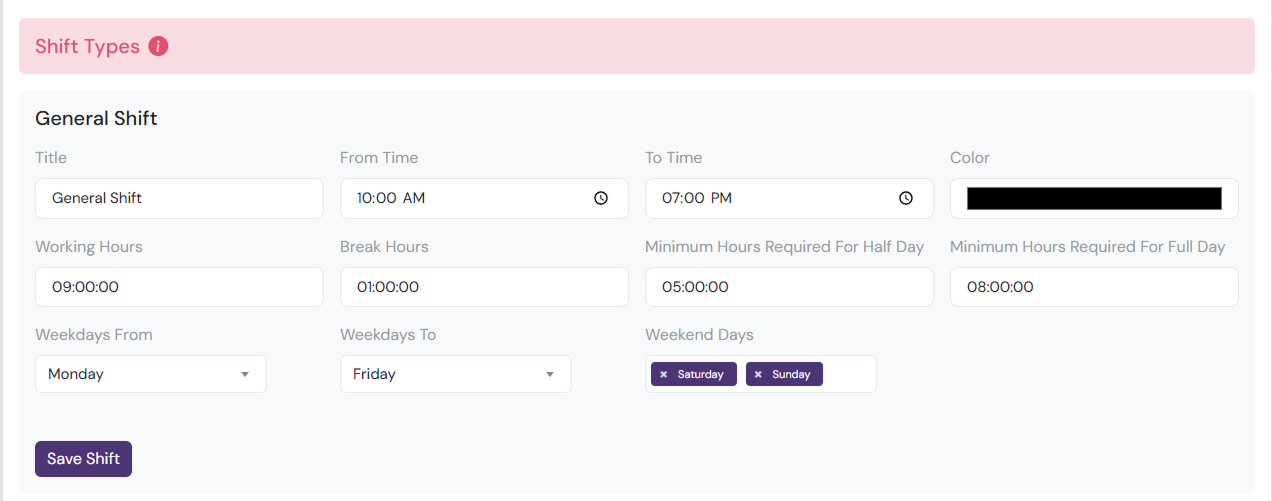Image resolution: width=1272 pixels, height=501 pixels.
Task: Focus the Title field with General Shift
Action: coord(179,198)
